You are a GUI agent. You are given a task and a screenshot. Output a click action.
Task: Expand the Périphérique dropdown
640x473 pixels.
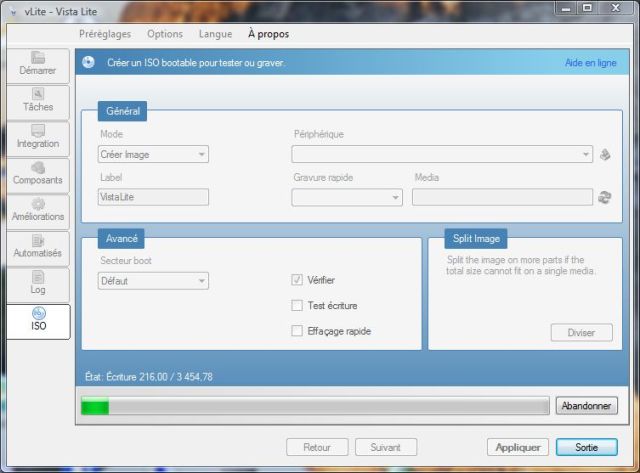pos(442,154)
